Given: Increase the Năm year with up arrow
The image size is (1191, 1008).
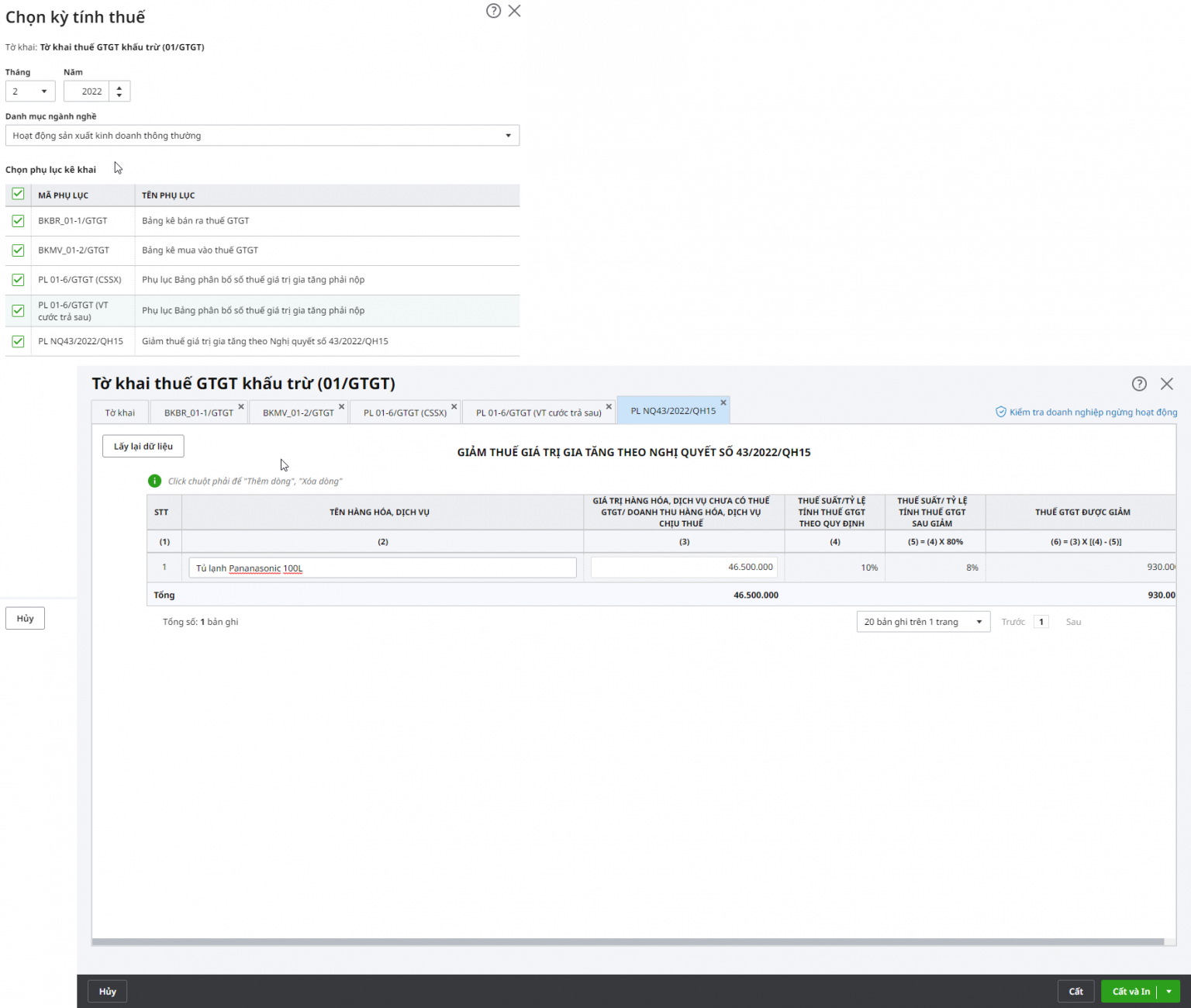Looking at the screenshot, I should [x=119, y=88].
